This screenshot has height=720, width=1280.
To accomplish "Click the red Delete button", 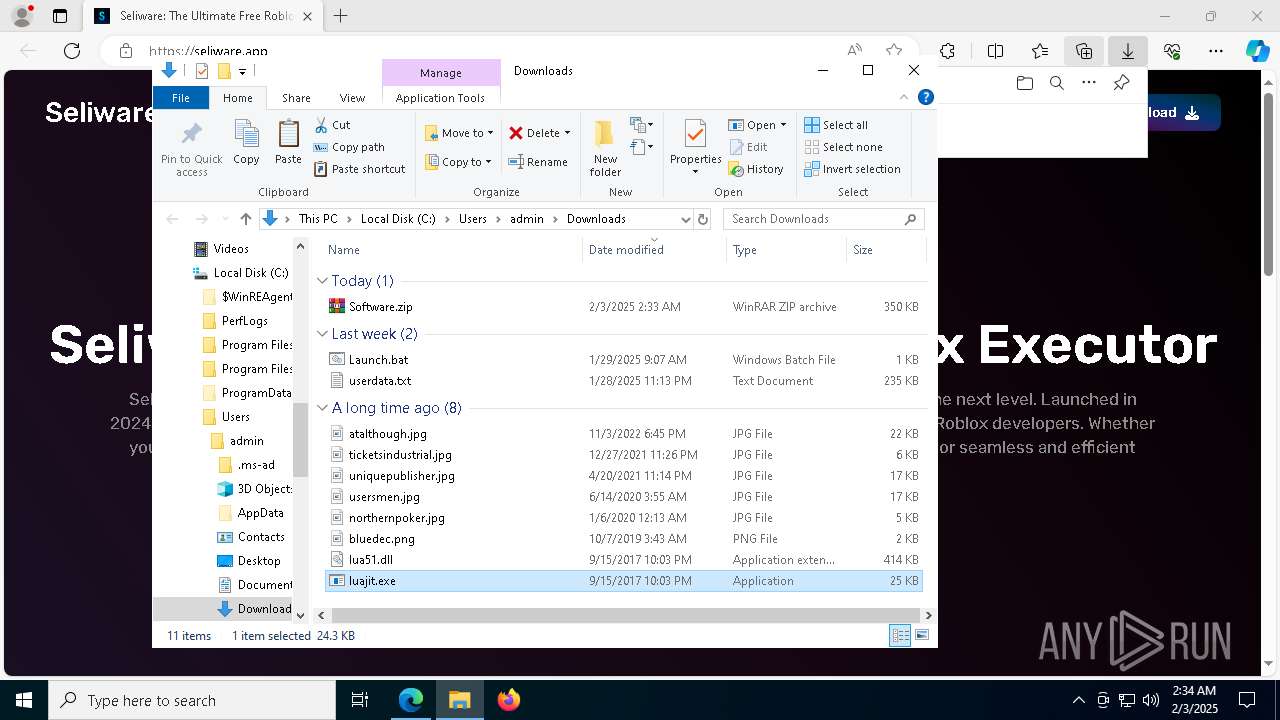I will click(535, 133).
